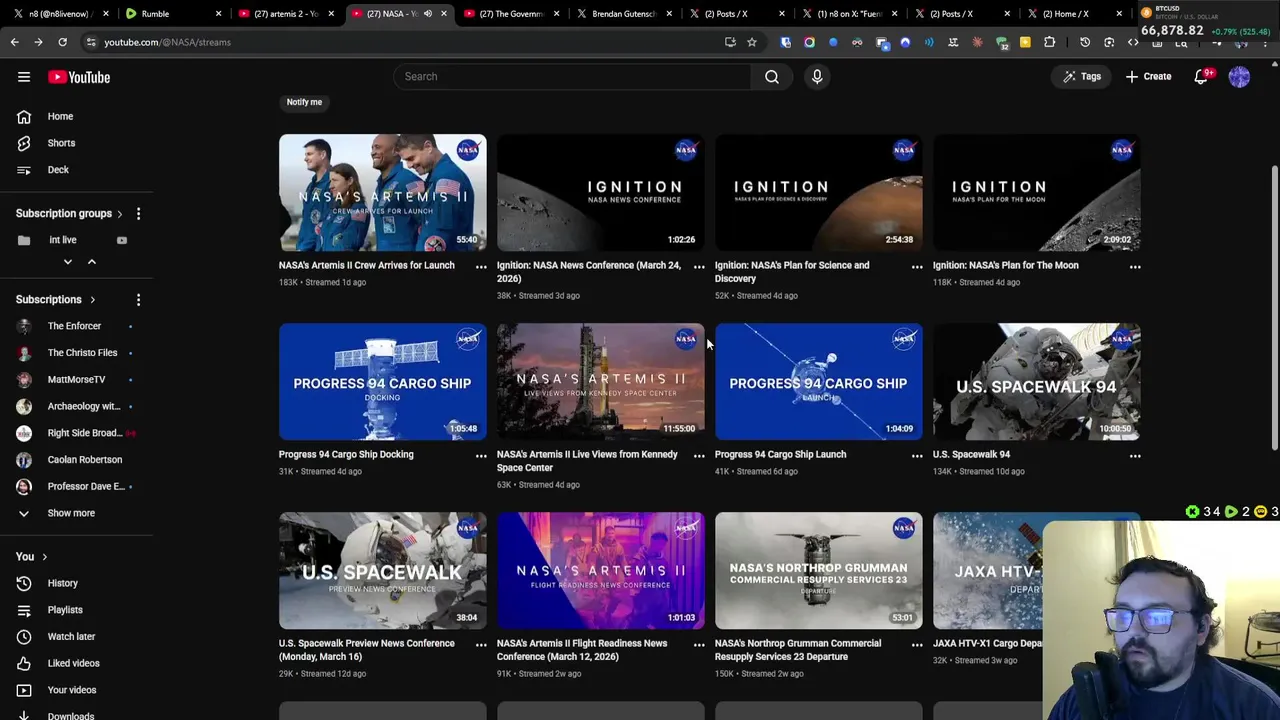Viewport: 1280px width, 720px height.
Task: Open options for Progress 94 Launch video
Action: pyautogui.click(x=917, y=456)
